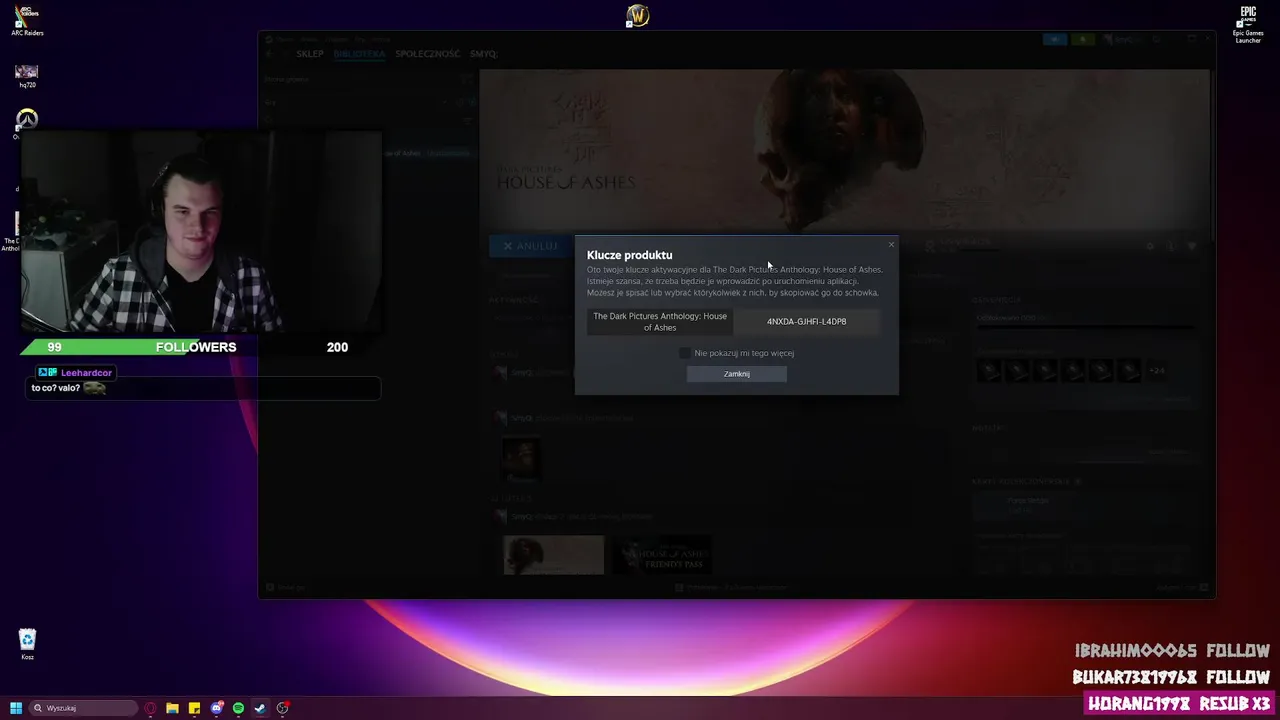Open the ARC Raiders desktop shortcut
The image size is (1280, 720).
point(27,21)
